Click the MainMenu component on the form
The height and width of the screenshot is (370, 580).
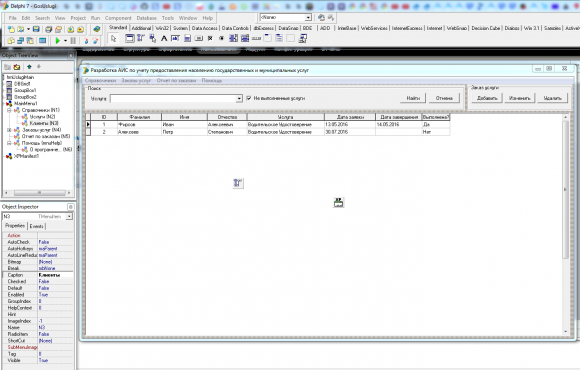(238, 183)
